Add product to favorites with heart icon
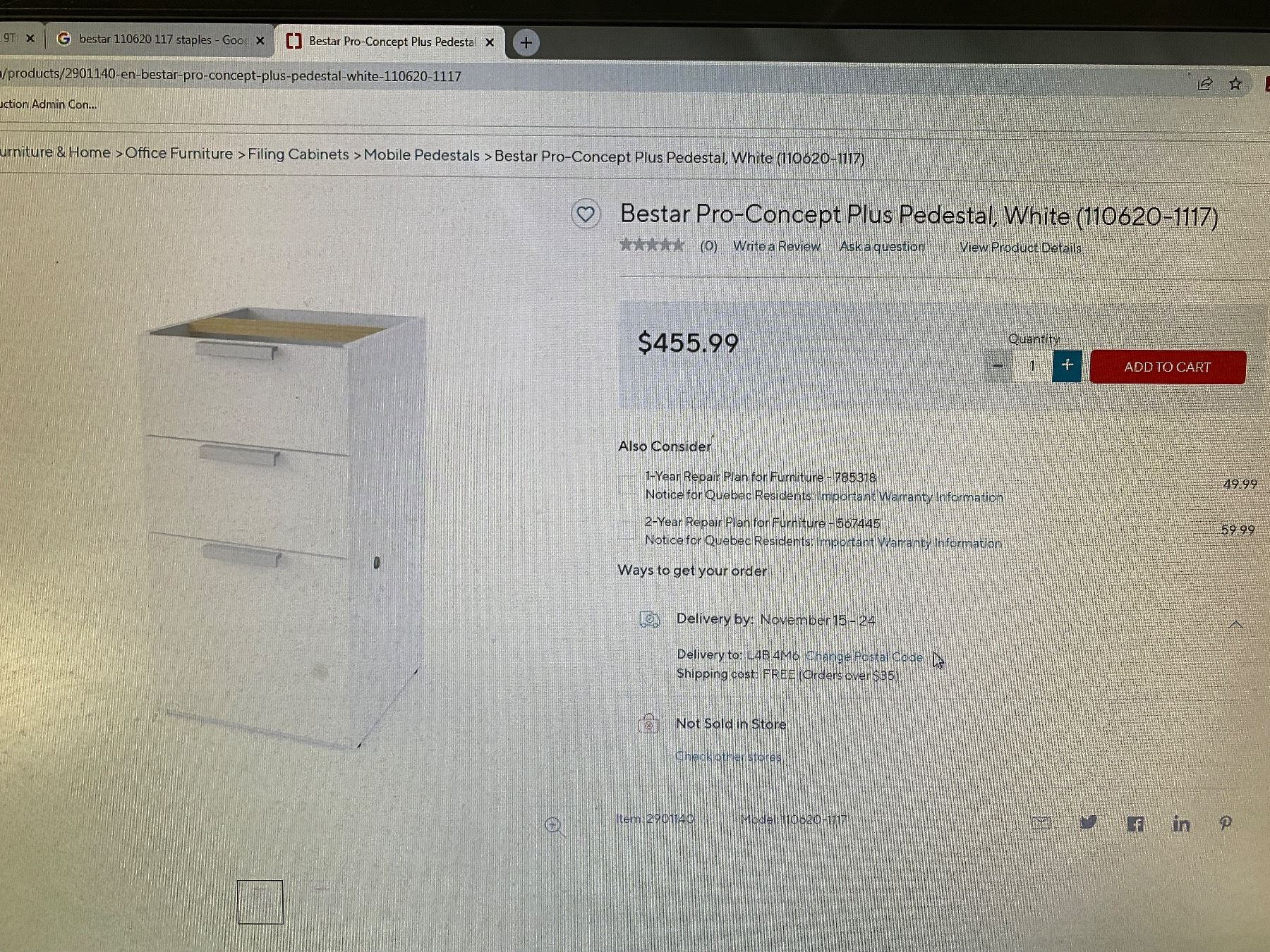 click(586, 214)
